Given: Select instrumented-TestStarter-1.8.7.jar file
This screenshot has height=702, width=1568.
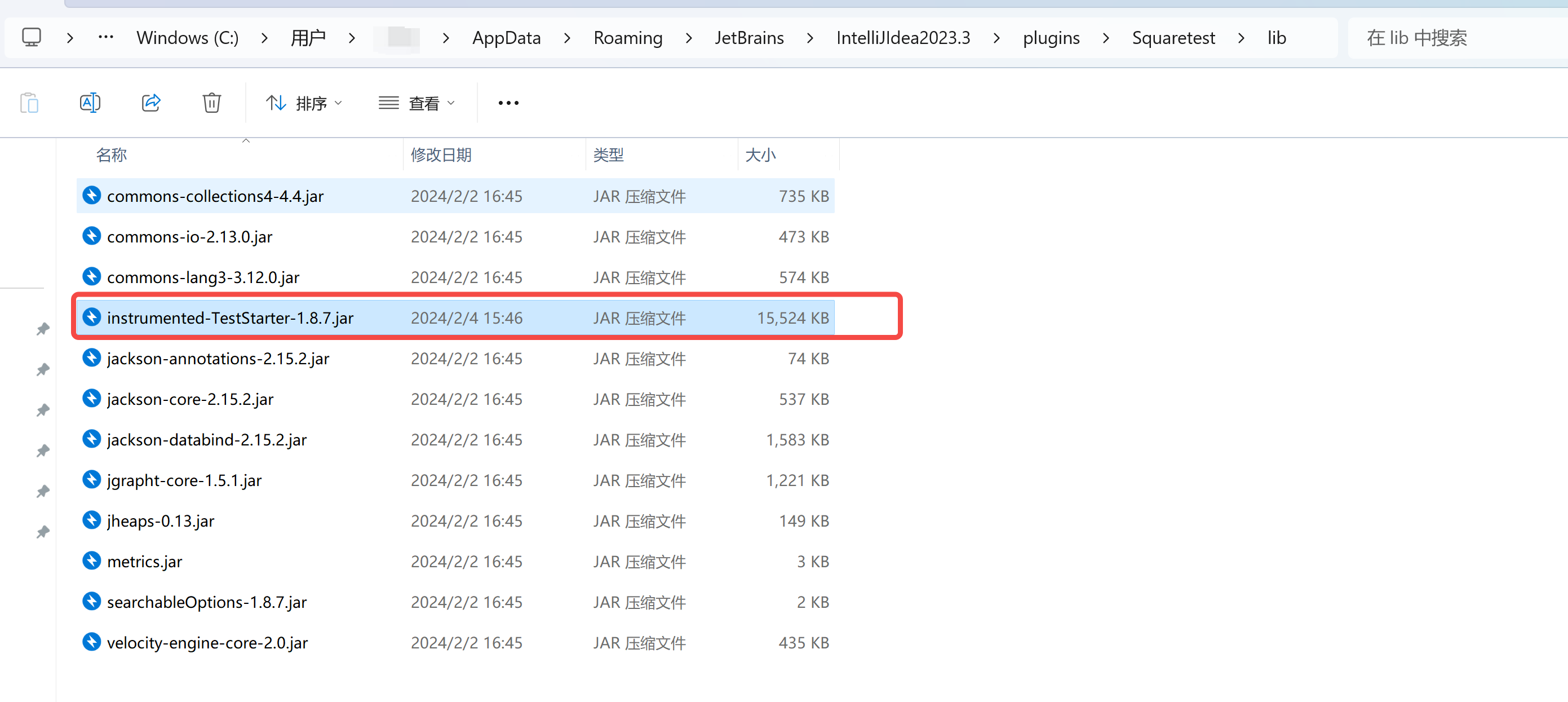Looking at the screenshot, I should click(455, 318).
